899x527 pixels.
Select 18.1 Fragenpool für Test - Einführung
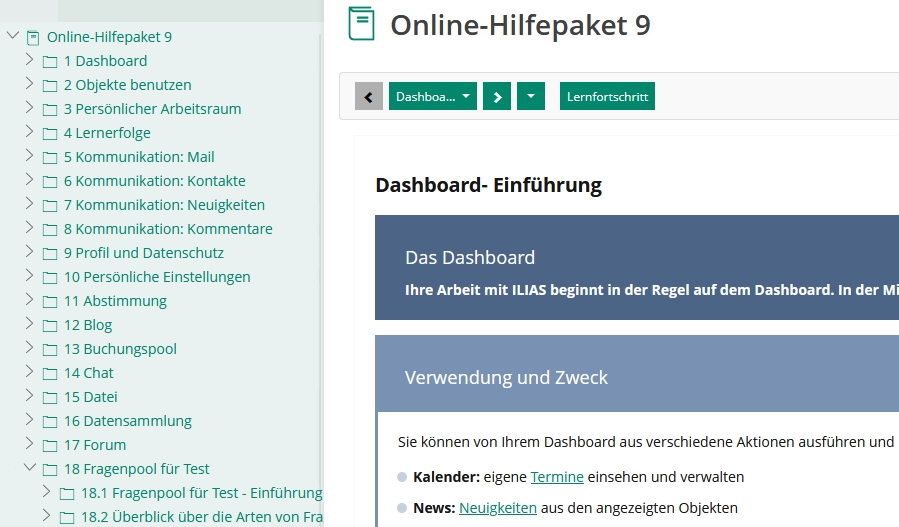point(201,493)
